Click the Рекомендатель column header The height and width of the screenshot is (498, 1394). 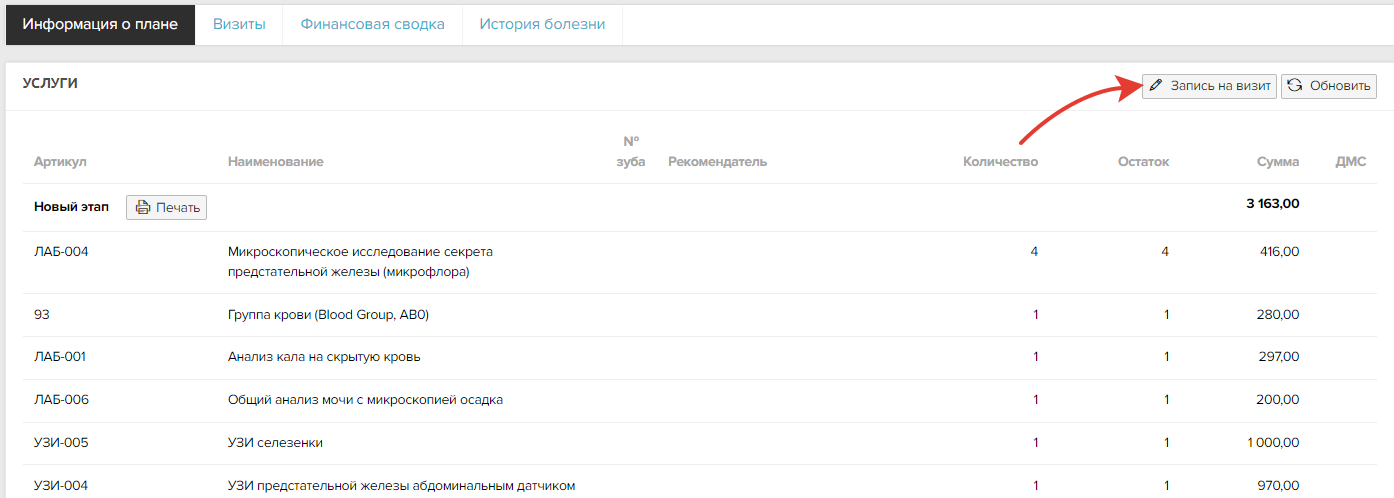(x=717, y=161)
